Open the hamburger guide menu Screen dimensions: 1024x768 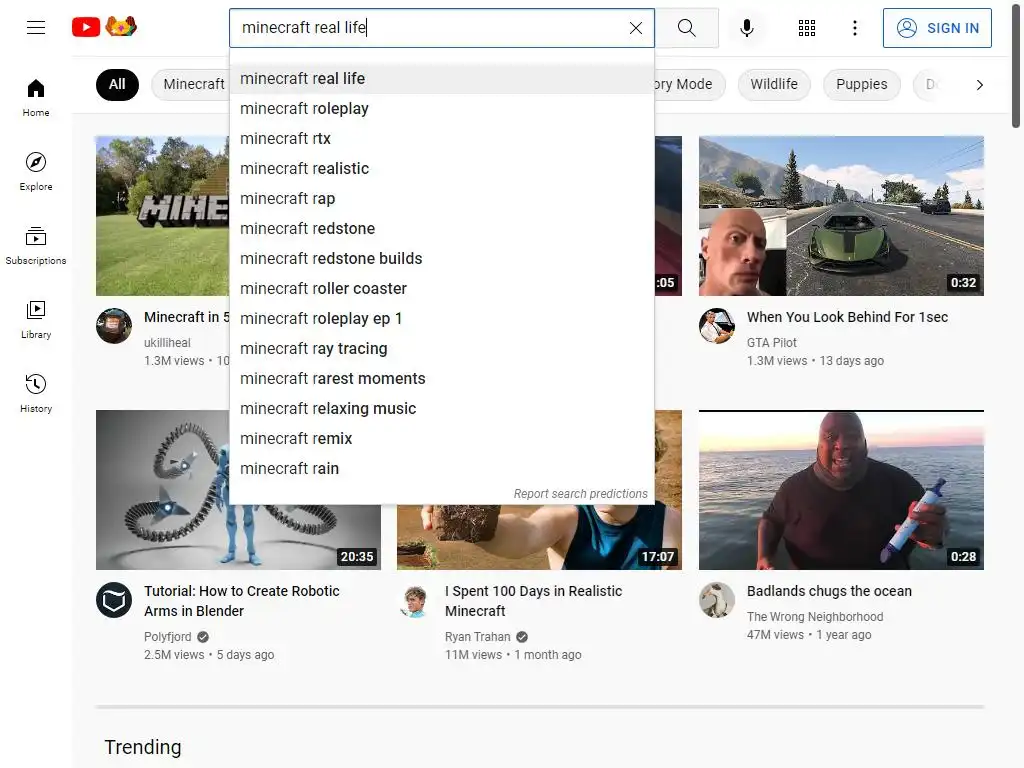[x=36, y=27]
